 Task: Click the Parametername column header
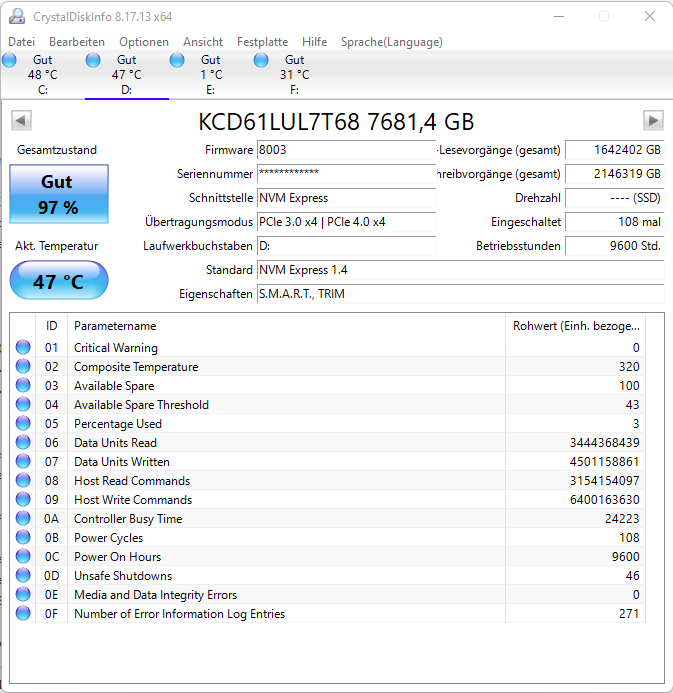[x=286, y=326]
